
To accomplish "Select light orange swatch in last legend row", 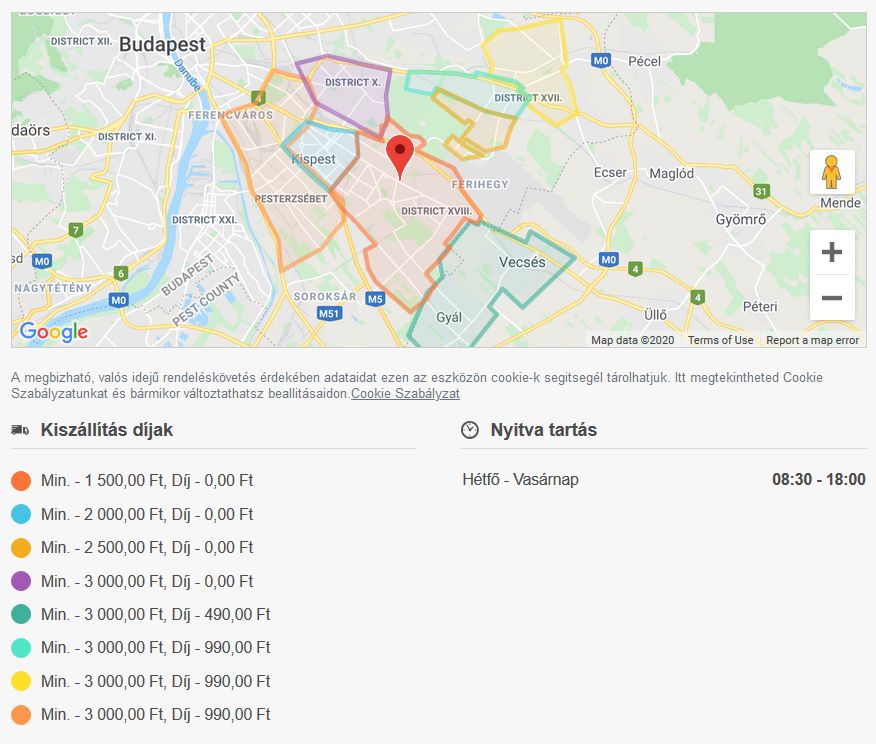I will coord(21,715).
